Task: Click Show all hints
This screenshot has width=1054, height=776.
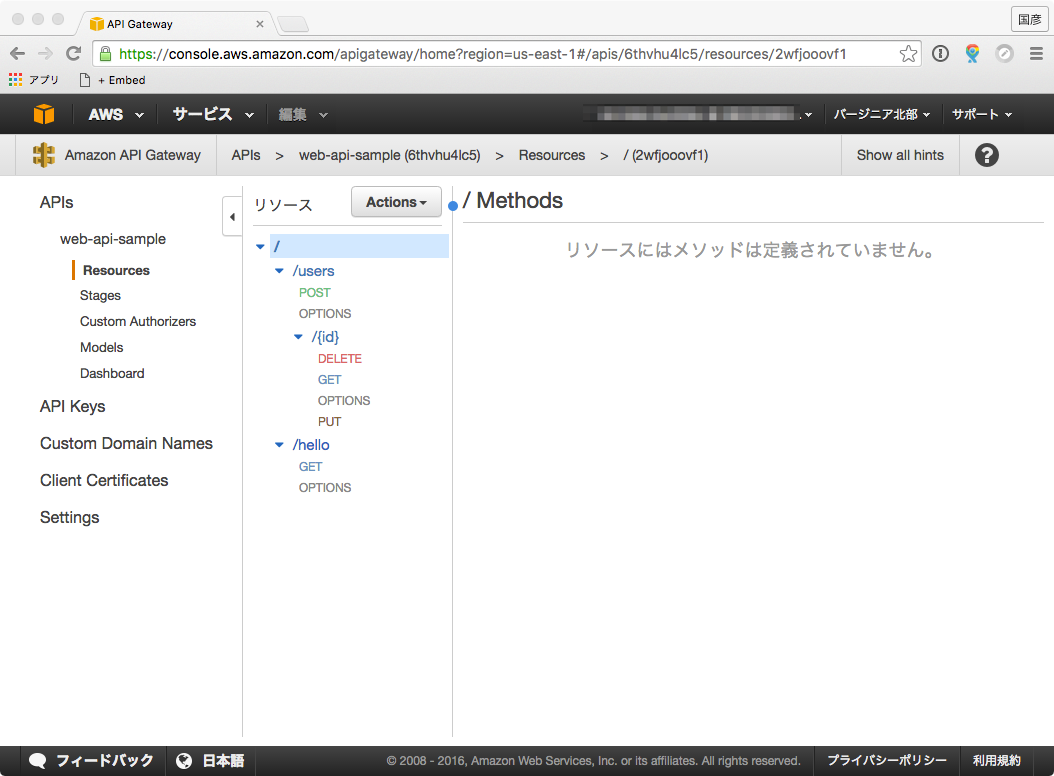Action: 900,155
